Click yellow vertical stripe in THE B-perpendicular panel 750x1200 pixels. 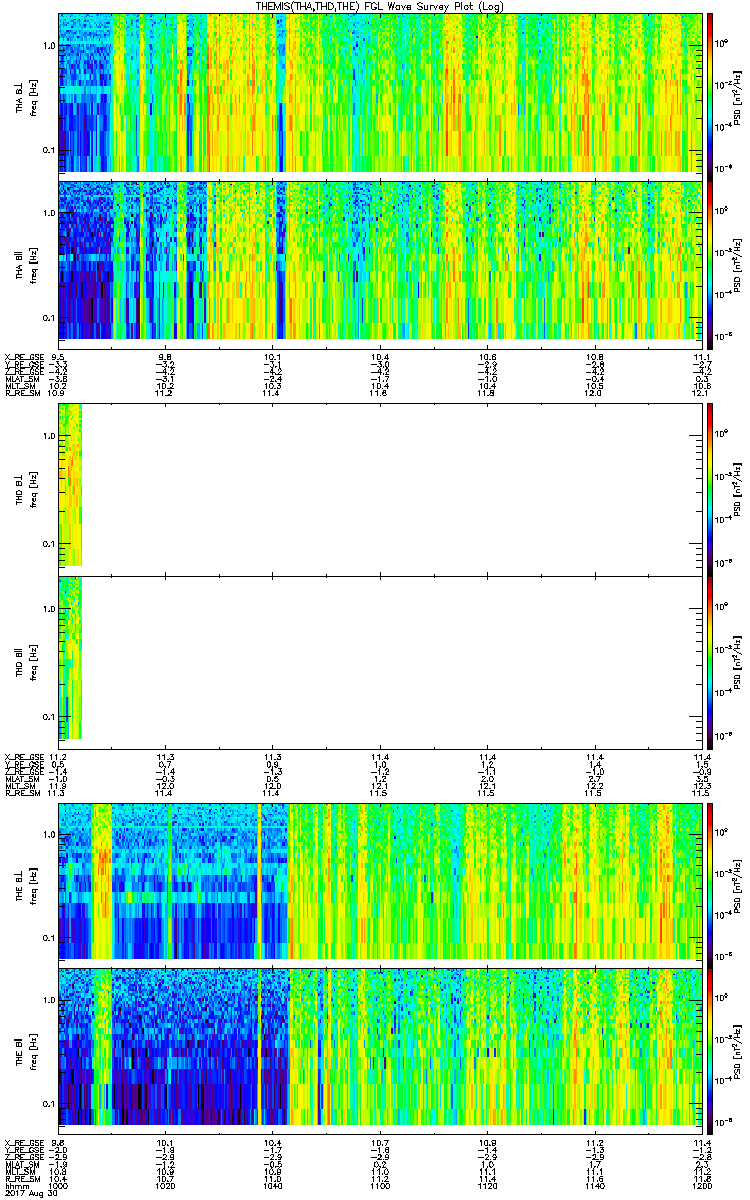[259, 880]
